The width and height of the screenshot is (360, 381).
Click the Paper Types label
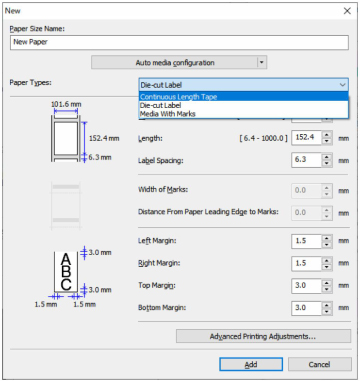[30, 83]
